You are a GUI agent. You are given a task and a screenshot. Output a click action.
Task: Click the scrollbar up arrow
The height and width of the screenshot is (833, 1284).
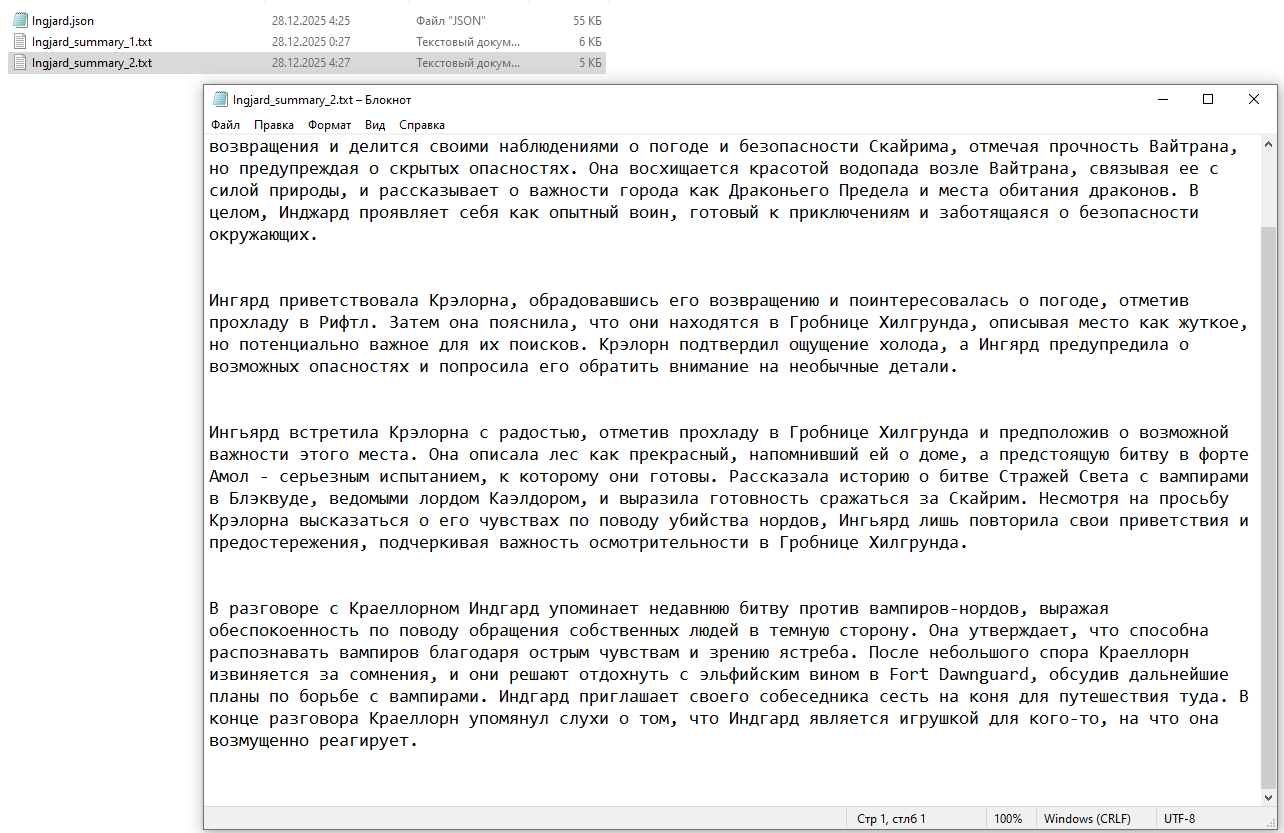tap(1268, 143)
